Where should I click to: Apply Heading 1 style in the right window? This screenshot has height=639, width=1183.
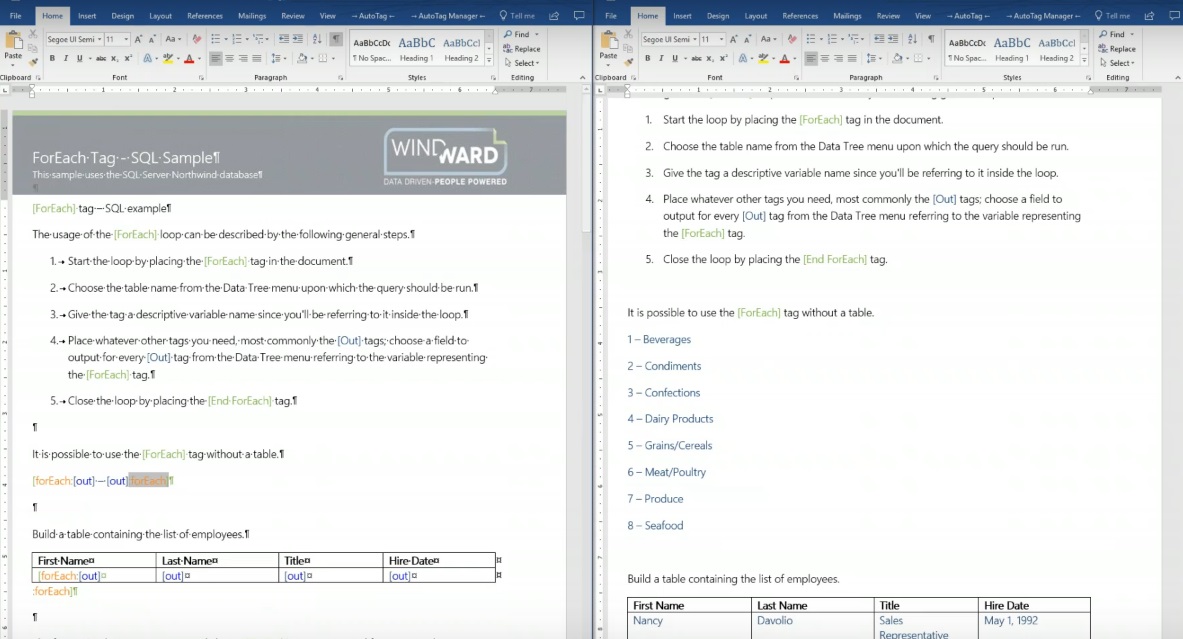coord(1012,48)
